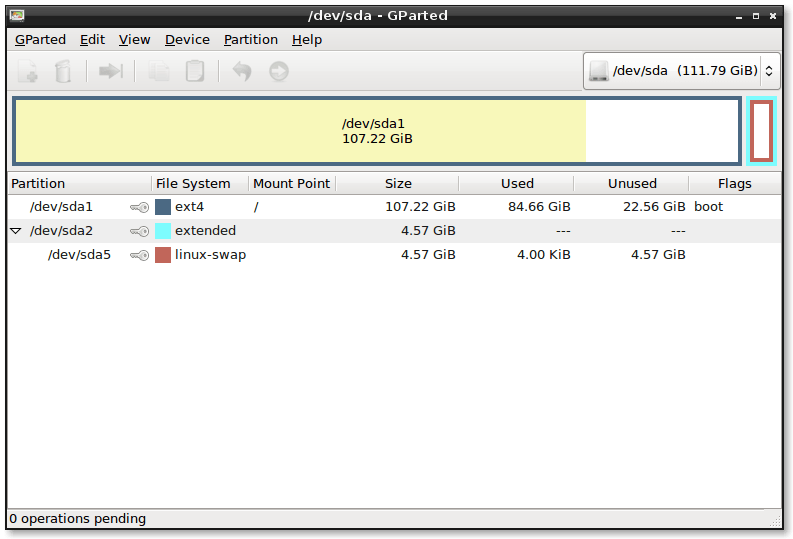
Task: Minimize the GParted window
Action: tap(739, 16)
